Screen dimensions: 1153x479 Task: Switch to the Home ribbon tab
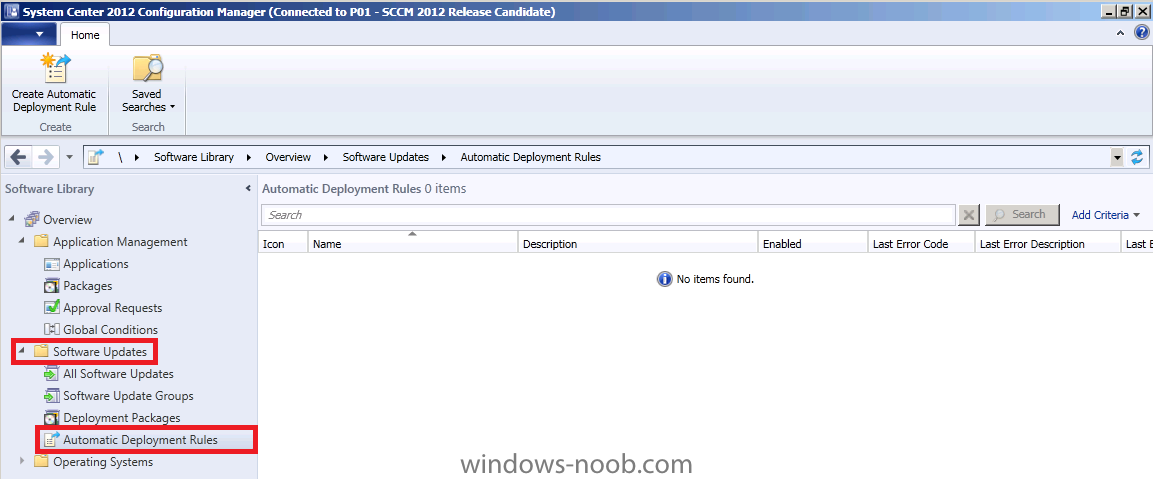85,35
